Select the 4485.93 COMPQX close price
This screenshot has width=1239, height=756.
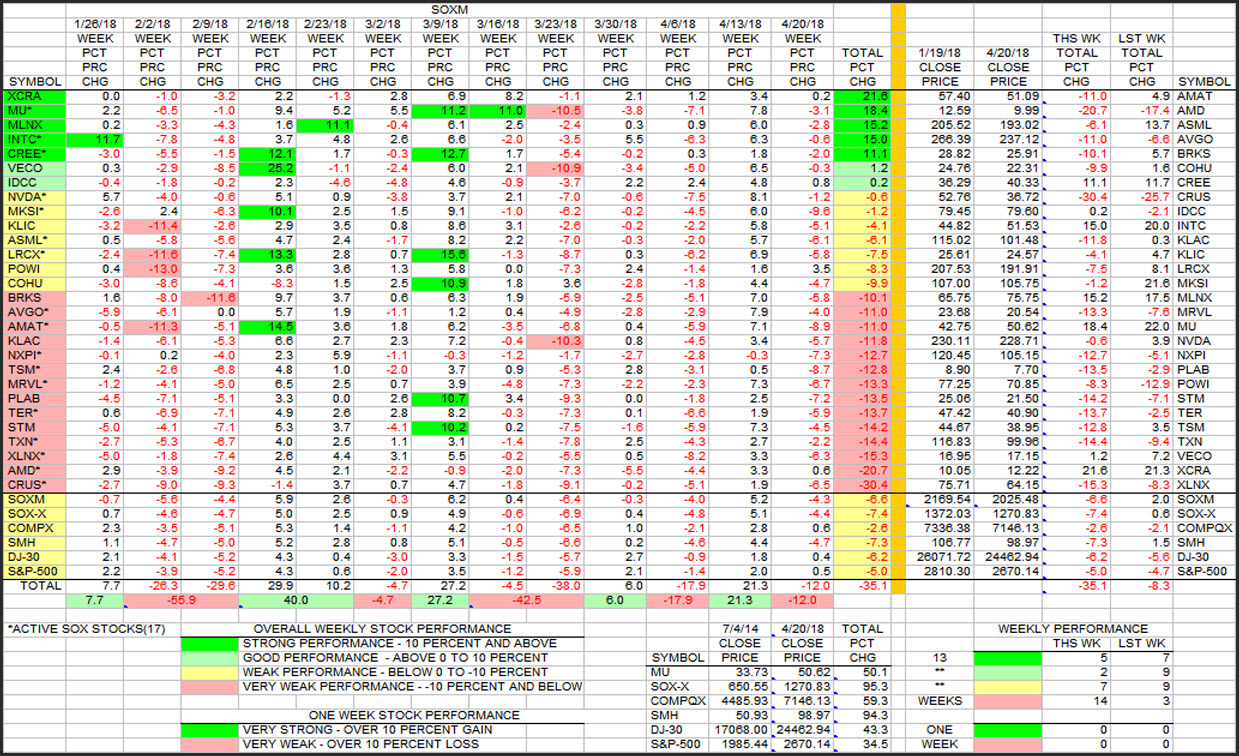(740, 701)
